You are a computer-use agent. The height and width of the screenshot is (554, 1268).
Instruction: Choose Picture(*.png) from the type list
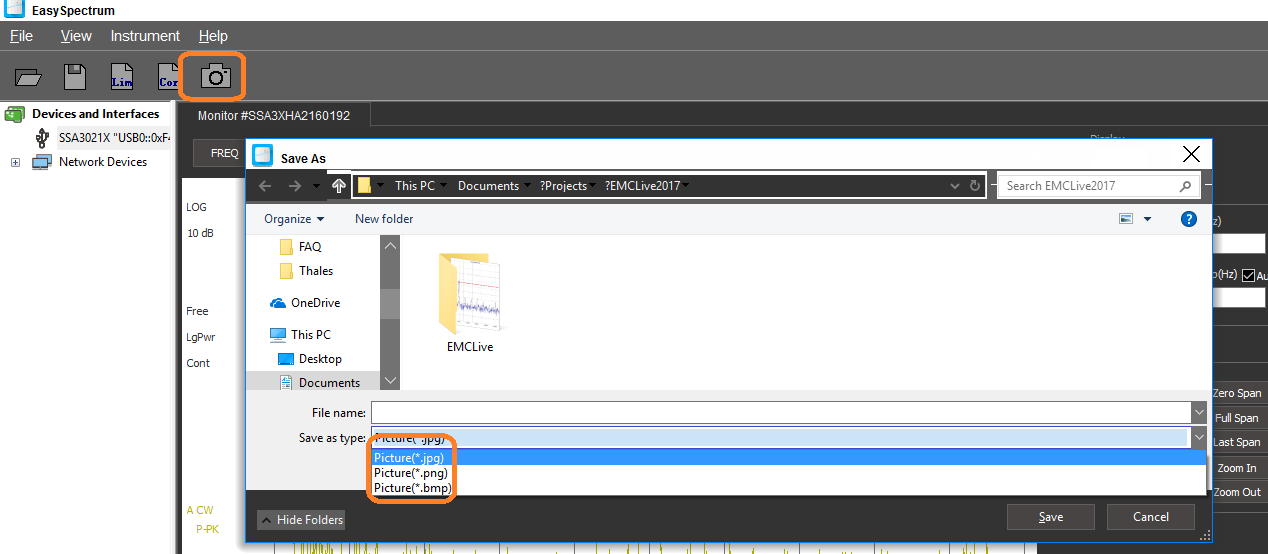(x=409, y=473)
